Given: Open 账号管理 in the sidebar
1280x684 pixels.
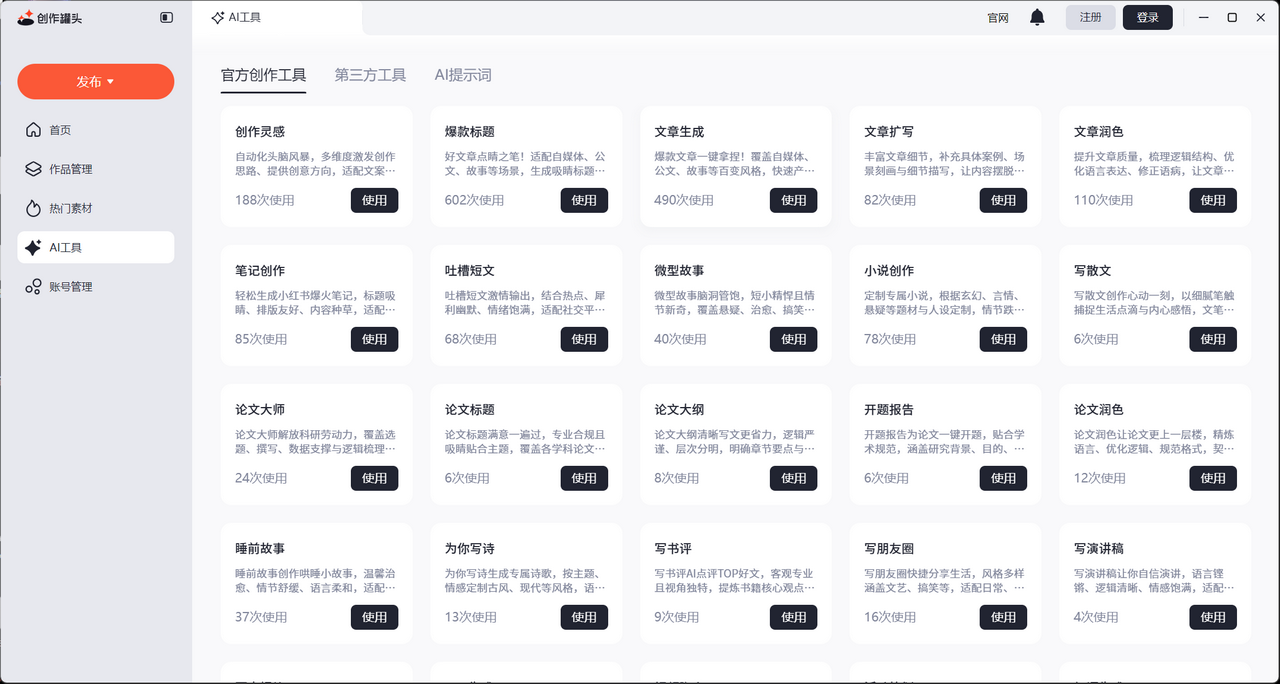Looking at the screenshot, I should [x=35, y=286].
